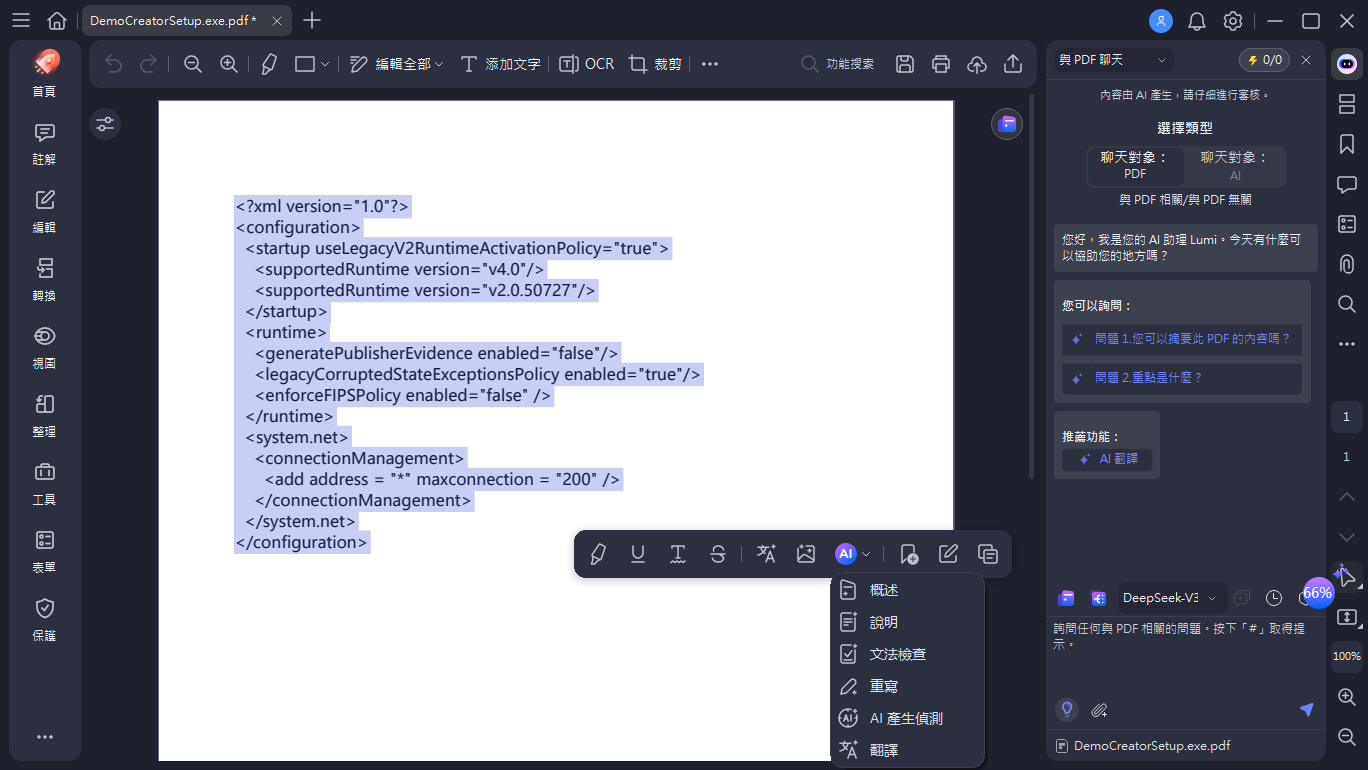Expand the DeepSeek-V3 model dropdown
1368x770 pixels.
pos(1170,598)
